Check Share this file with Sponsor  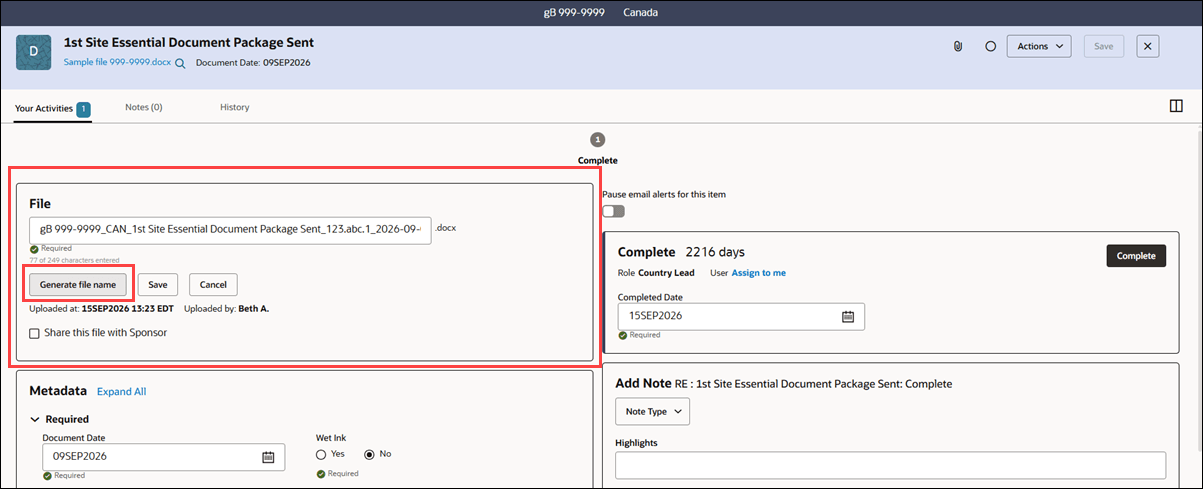[x=34, y=333]
